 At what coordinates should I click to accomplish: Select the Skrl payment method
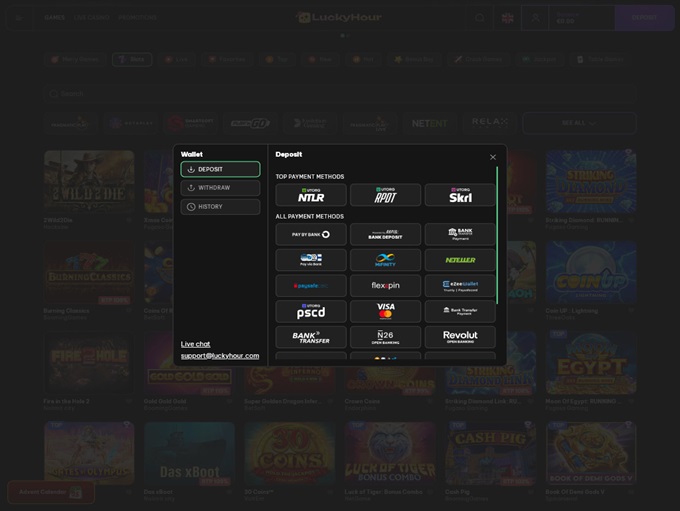click(x=460, y=195)
